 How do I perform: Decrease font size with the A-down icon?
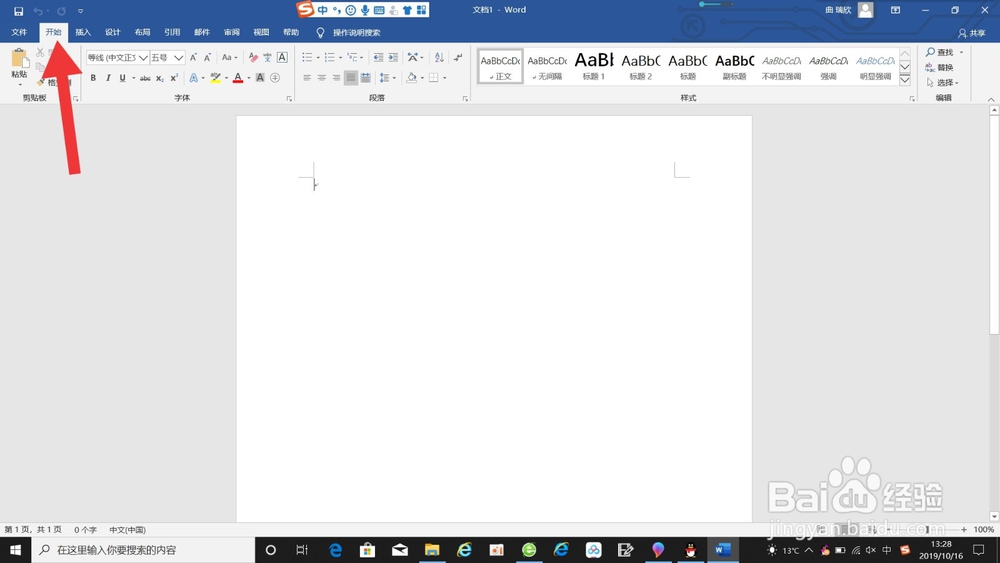point(207,57)
